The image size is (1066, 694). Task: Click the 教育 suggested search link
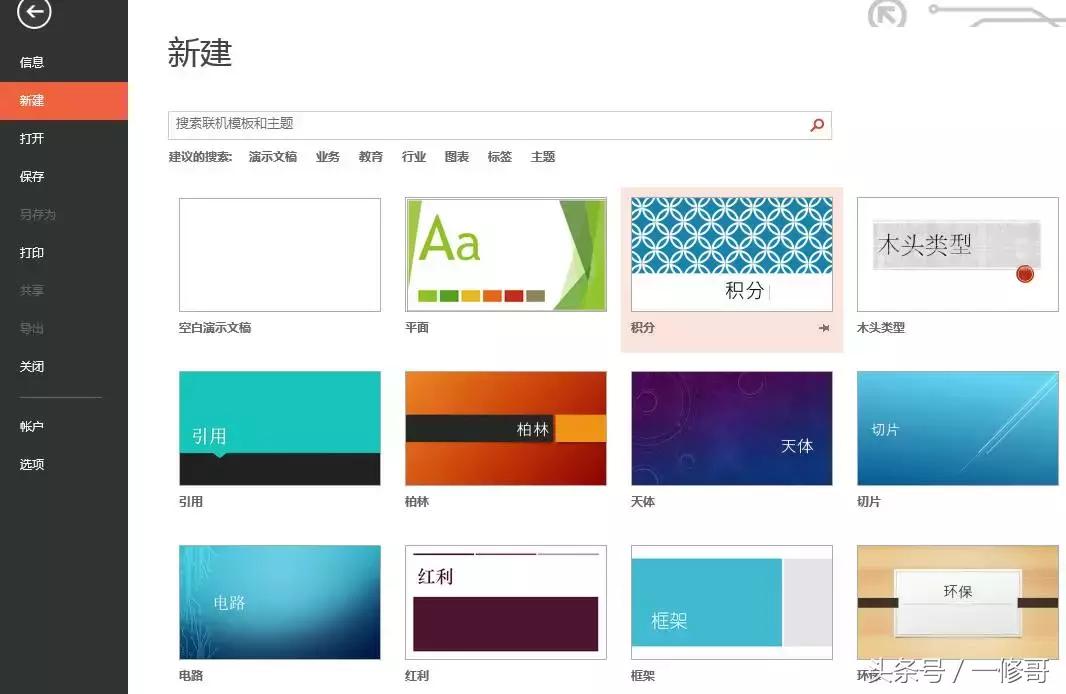(x=370, y=156)
